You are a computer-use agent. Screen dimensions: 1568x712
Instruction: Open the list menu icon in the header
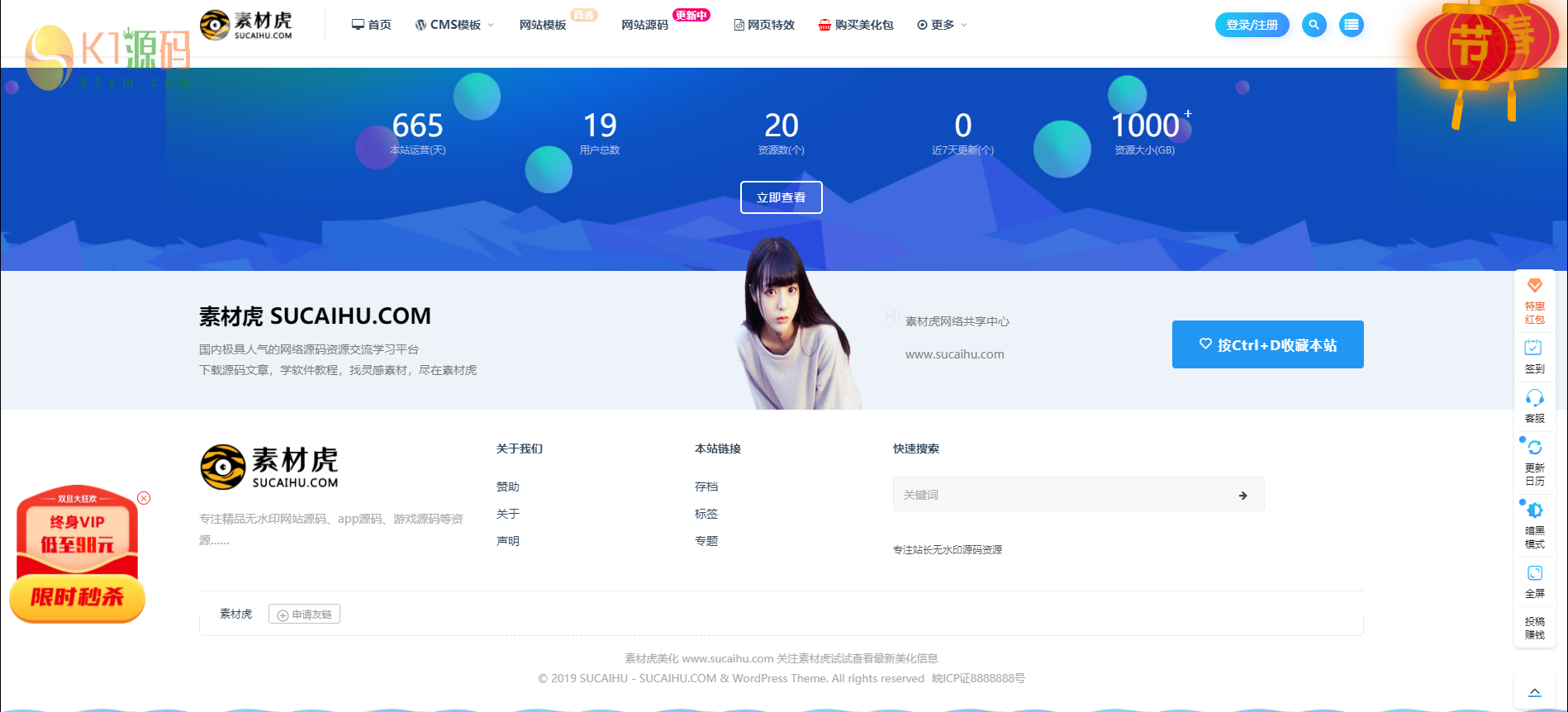pyautogui.click(x=1352, y=25)
